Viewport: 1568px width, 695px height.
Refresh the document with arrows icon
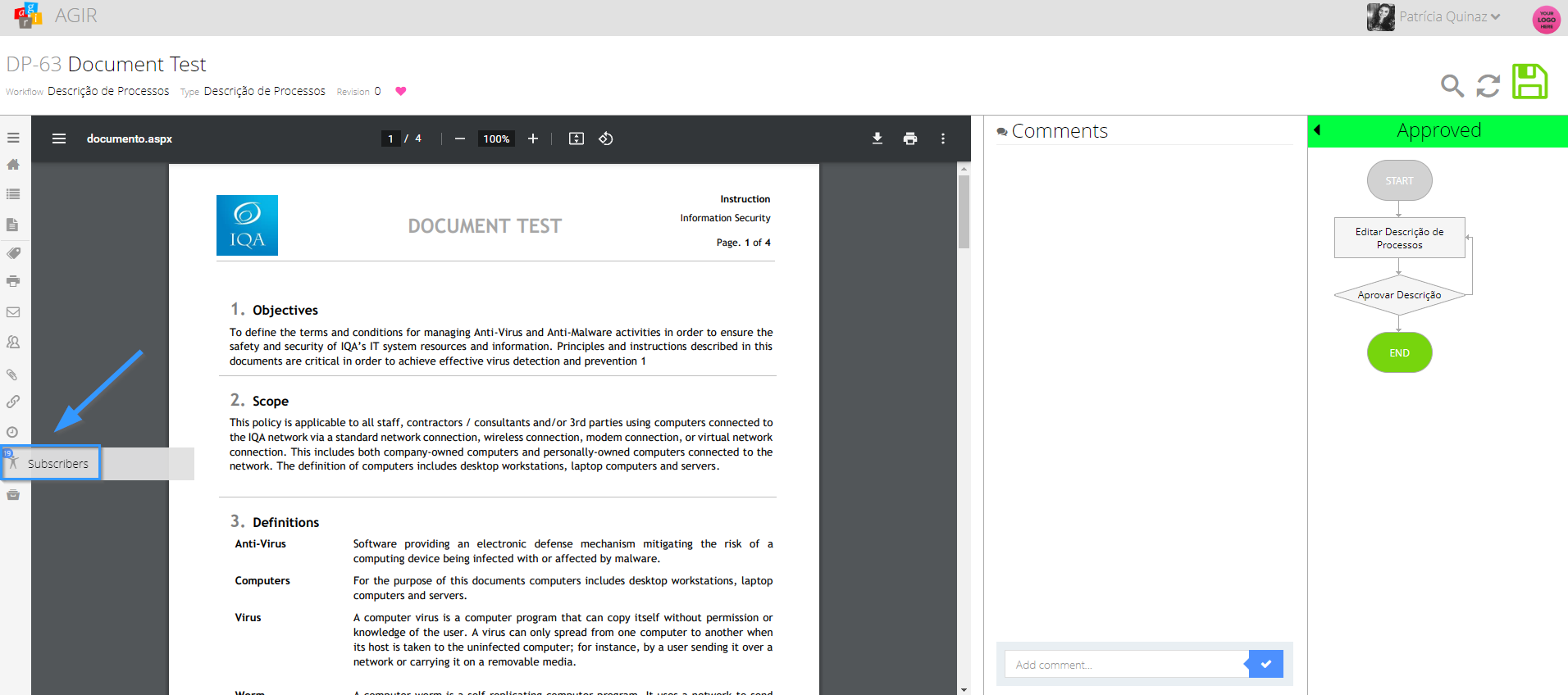tap(1488, 85)
